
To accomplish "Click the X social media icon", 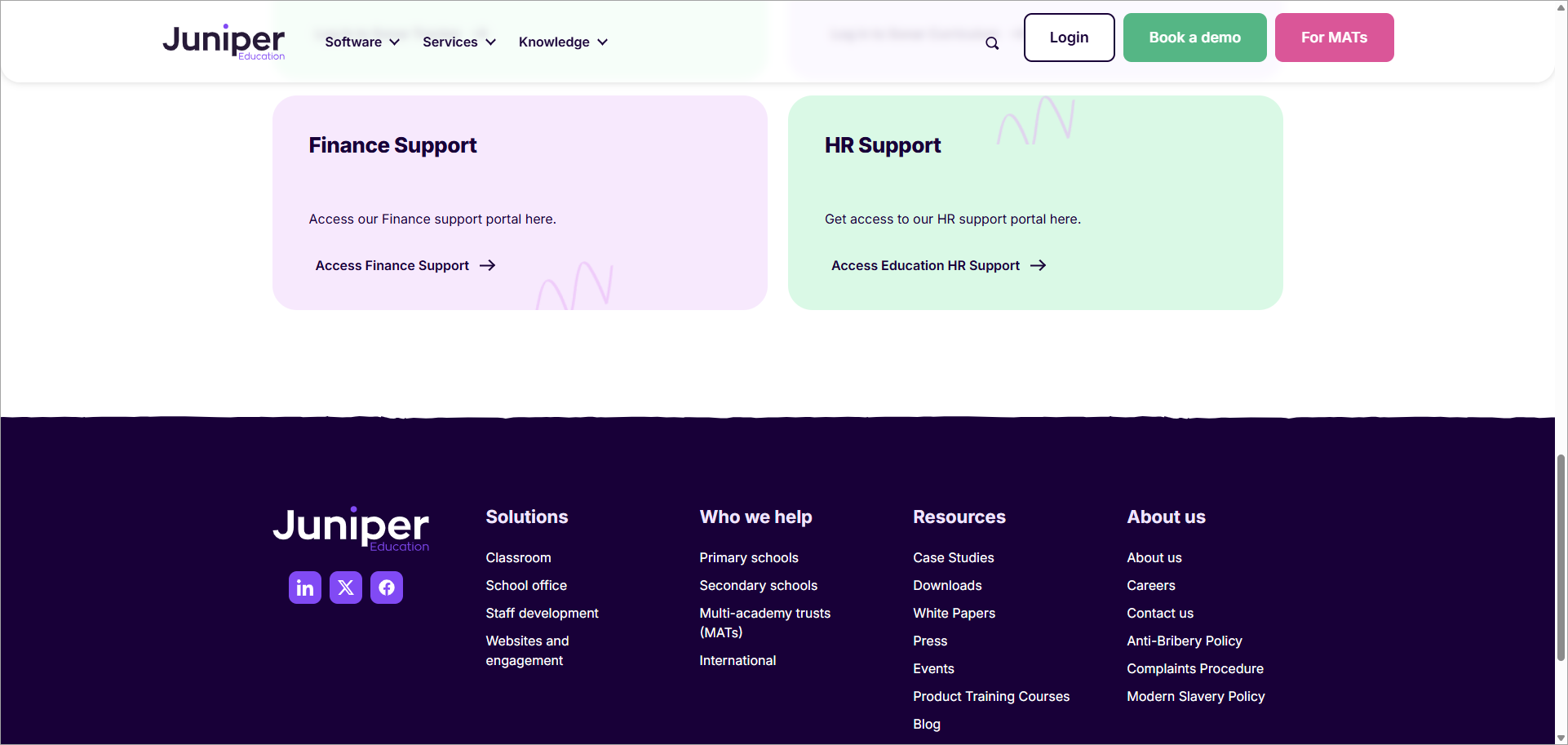I will click(x=345, y=587).
